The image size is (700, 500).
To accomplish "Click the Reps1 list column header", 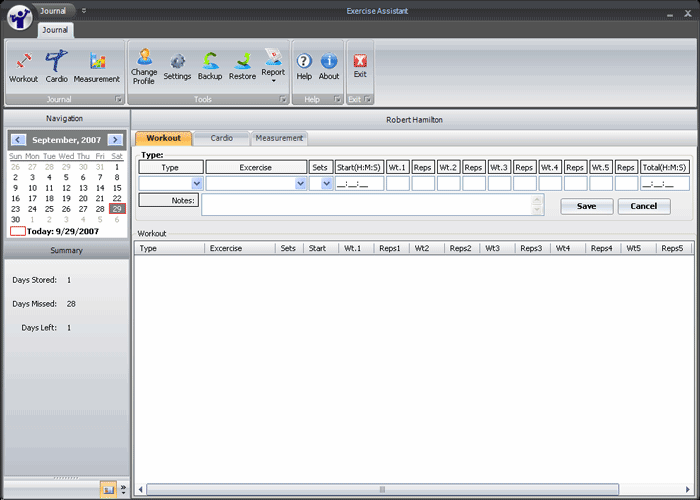I will click(392, 248).
